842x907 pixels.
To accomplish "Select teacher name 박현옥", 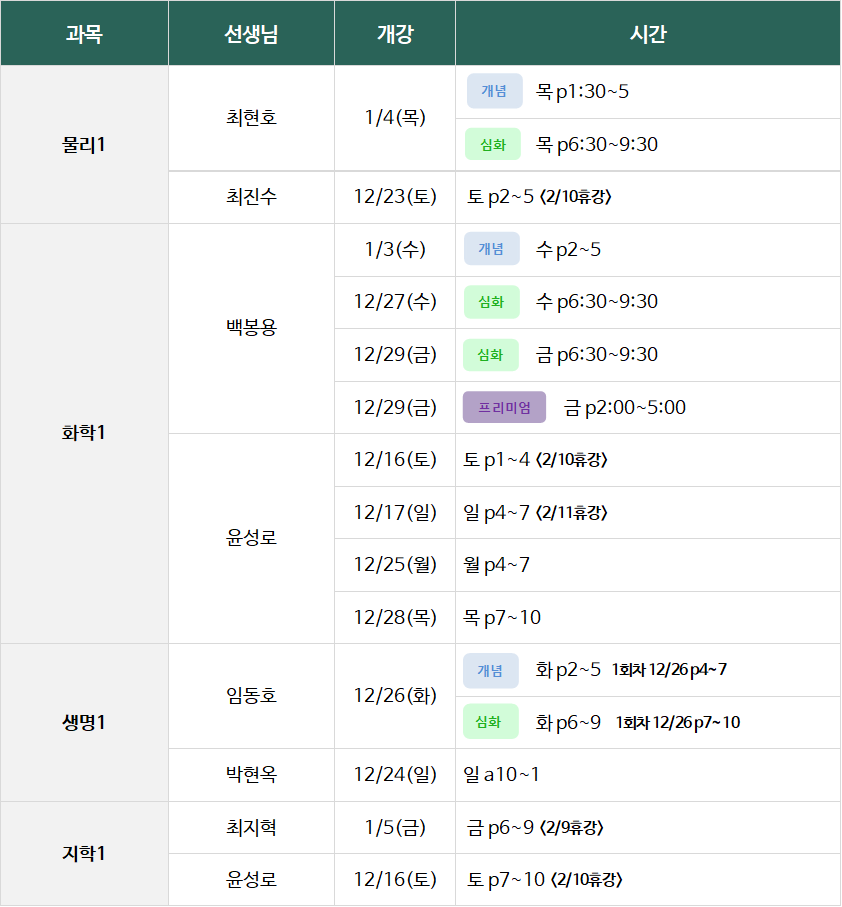I will [251, 774].
